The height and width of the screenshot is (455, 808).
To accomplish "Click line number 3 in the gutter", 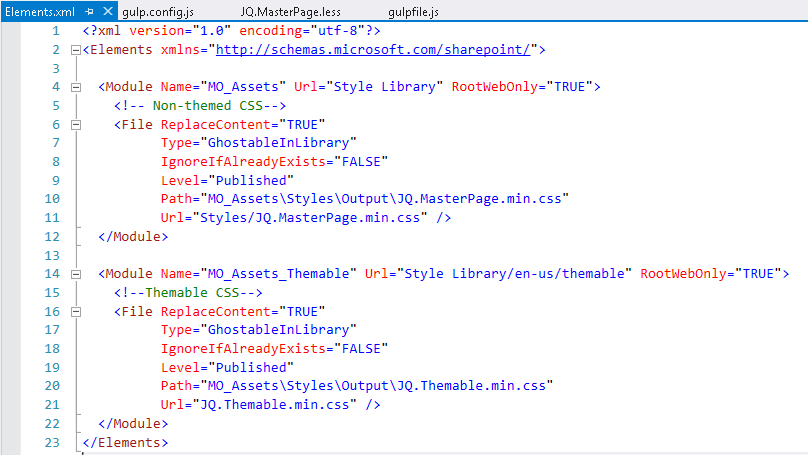I will (x=56, y=69).
